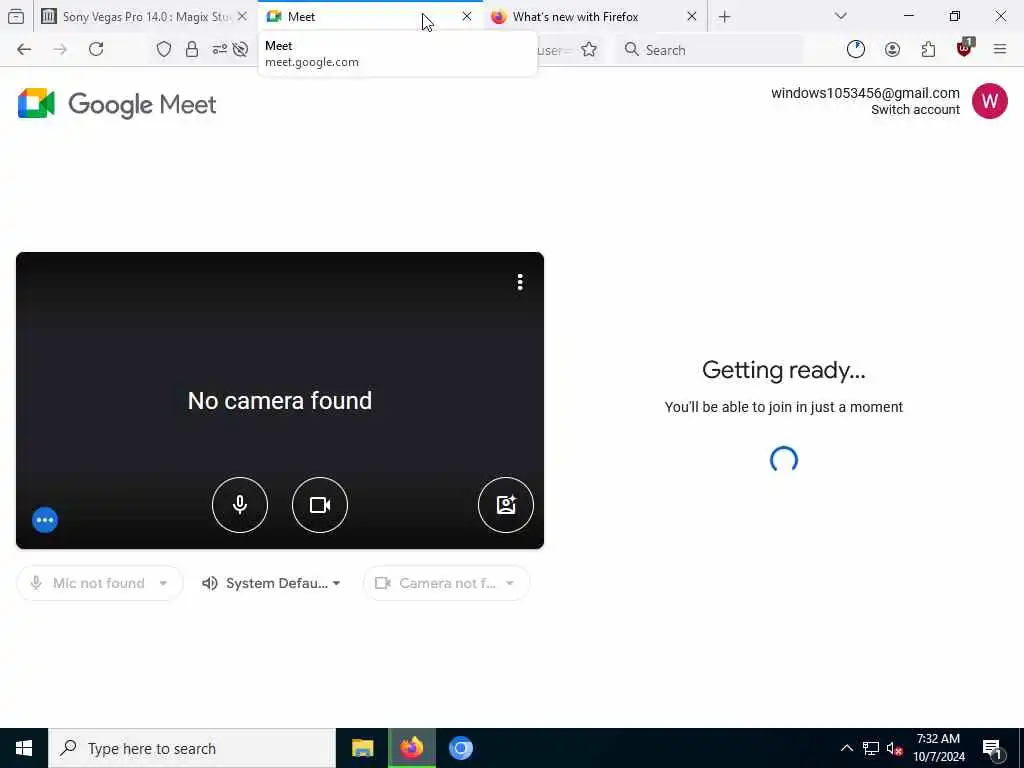Open the Windows Start menu

24,748
